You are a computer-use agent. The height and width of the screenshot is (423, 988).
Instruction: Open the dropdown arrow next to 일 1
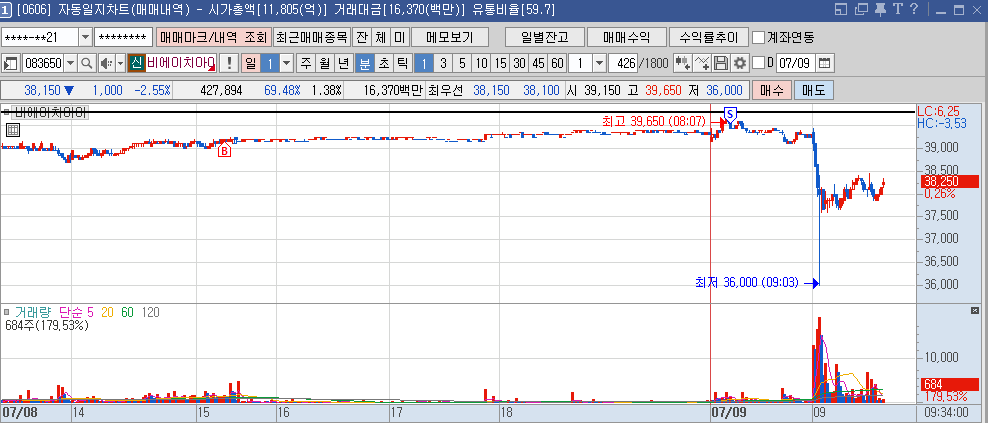[286, 63]
